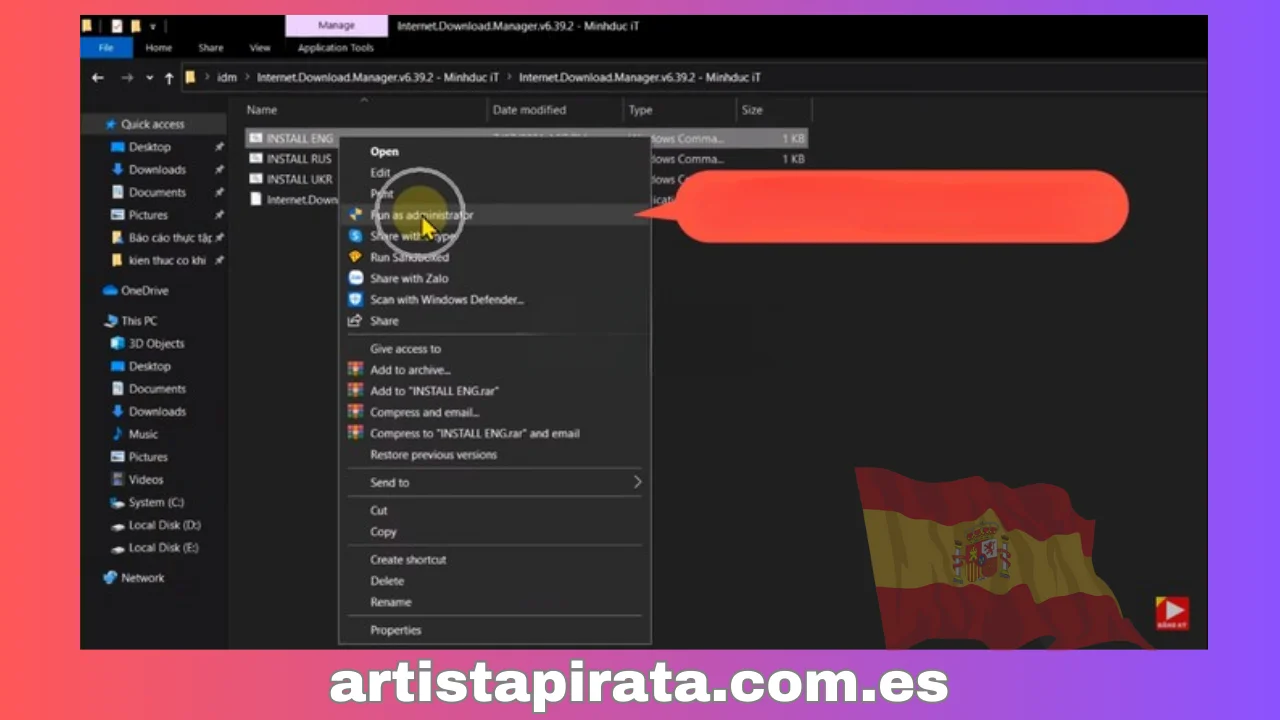1280x720 pixels.
Task: Select the INSTALL RUS file
Action: [299, 159]
